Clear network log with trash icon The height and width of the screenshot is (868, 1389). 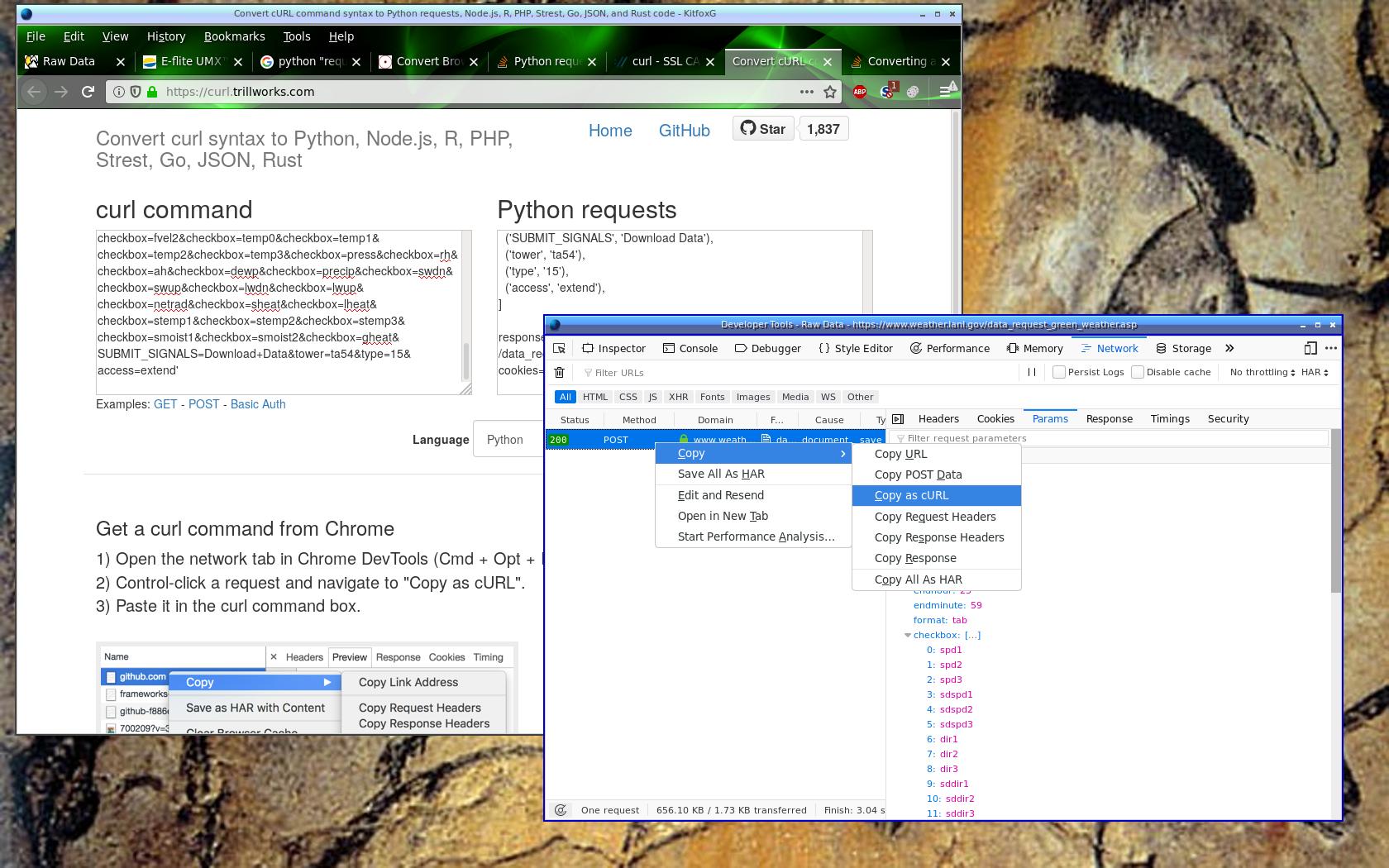(x=560, y=372)
